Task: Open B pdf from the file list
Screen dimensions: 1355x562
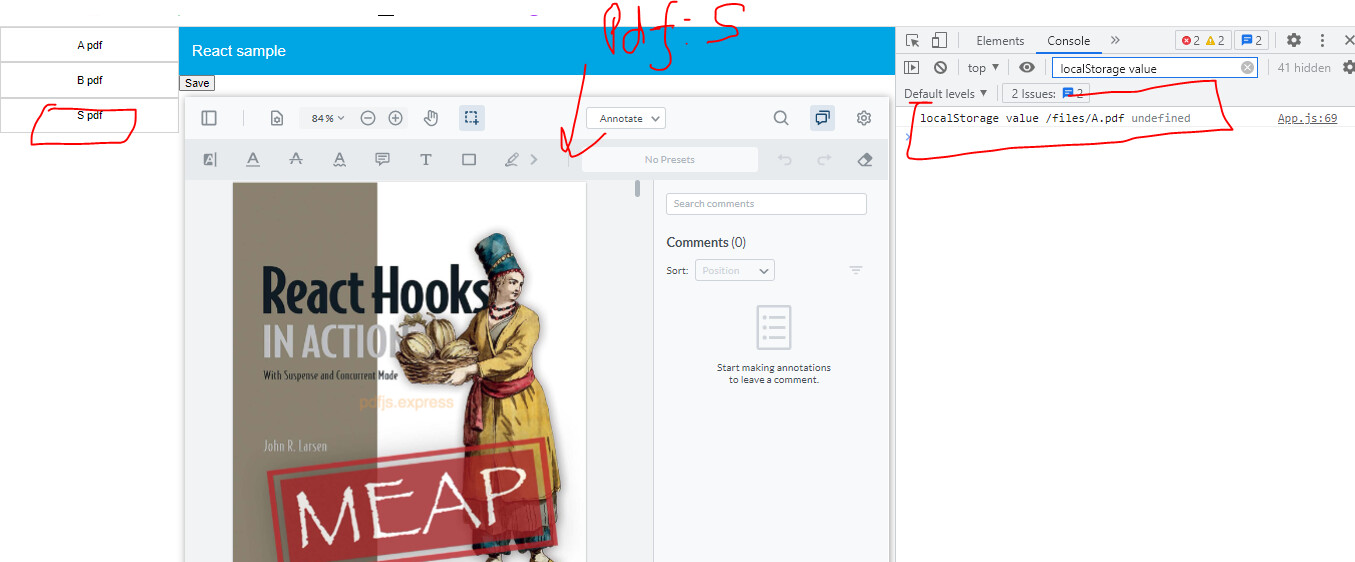Action: click(x=89, y=80)
